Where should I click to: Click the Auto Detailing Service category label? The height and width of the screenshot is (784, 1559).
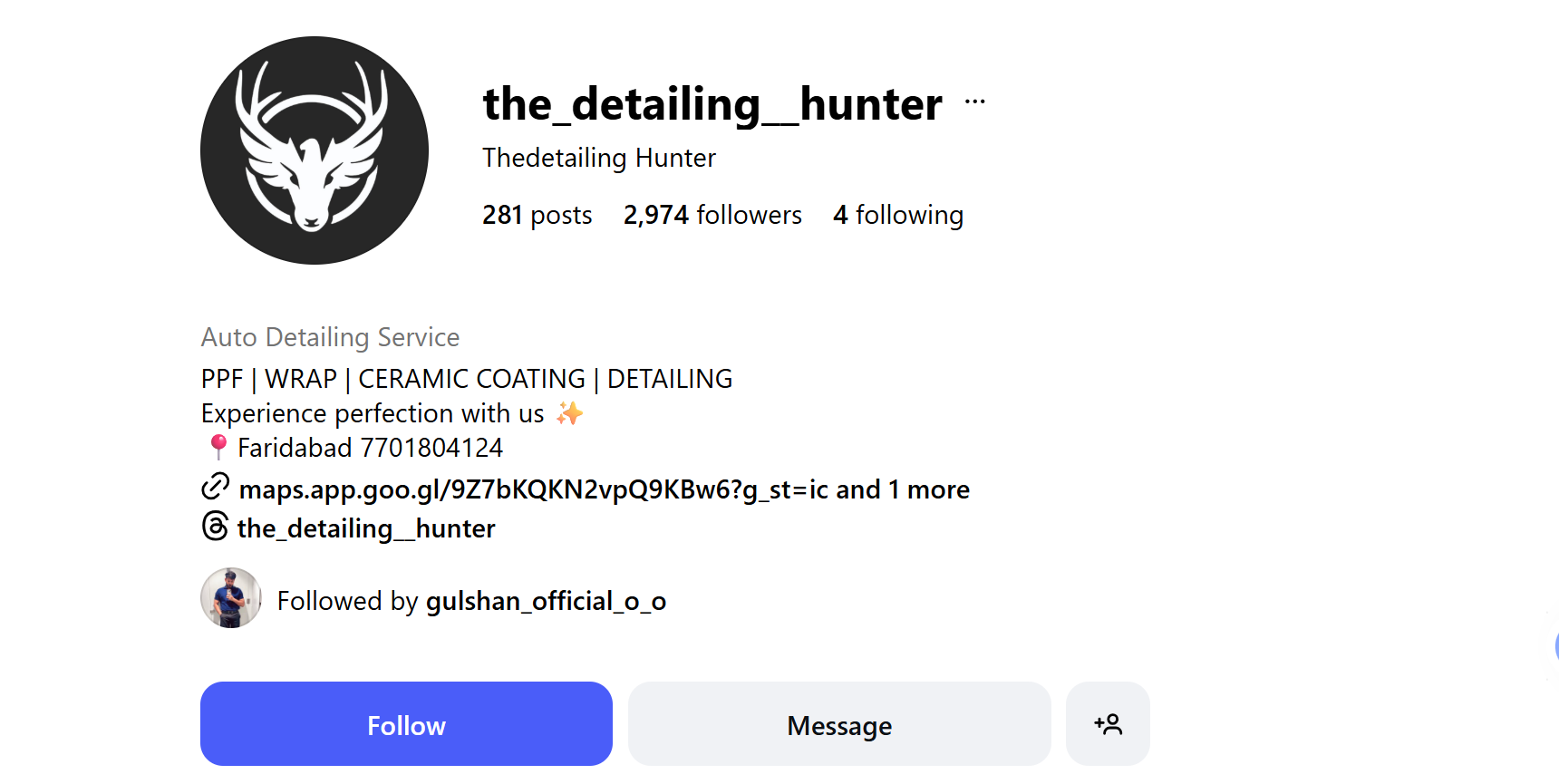[330, 337]
